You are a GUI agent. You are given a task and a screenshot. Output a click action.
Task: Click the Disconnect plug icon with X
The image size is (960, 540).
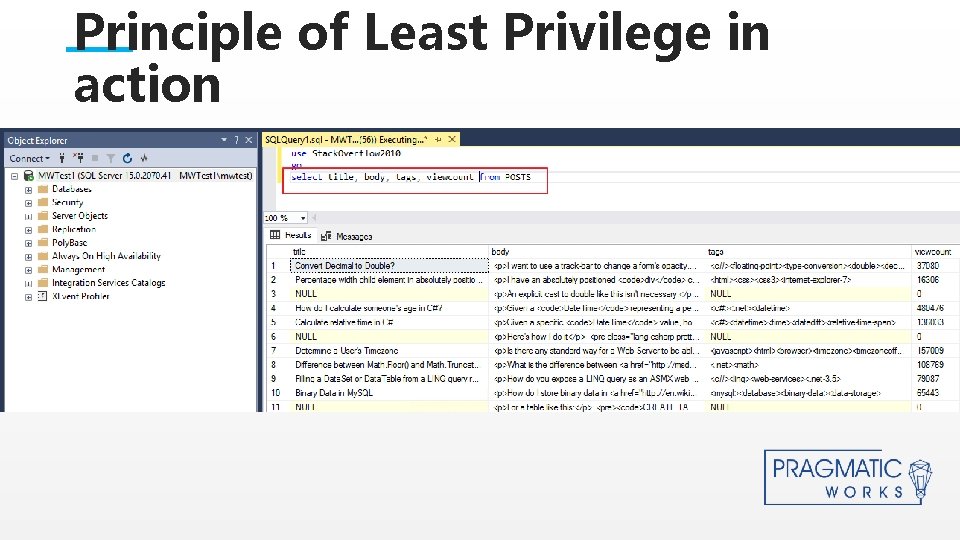click(78, 158)
